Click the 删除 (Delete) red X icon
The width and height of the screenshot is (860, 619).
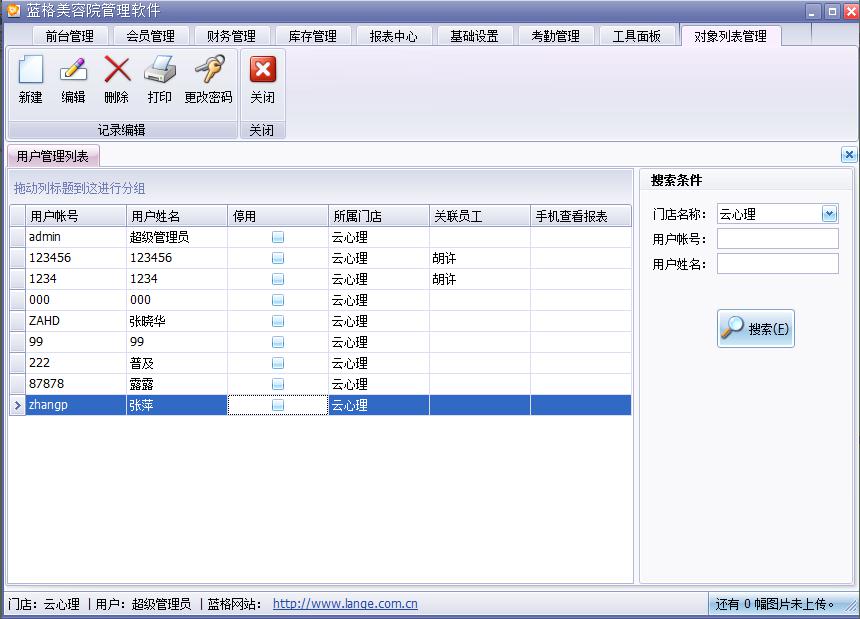click(x=117, y=70)
